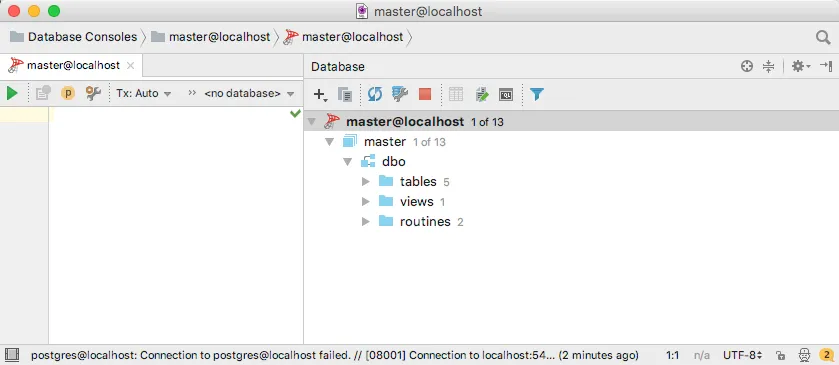Screen dimensions: 839x365
Task: Duplicate the selected data source
Action: pos(345,95)
